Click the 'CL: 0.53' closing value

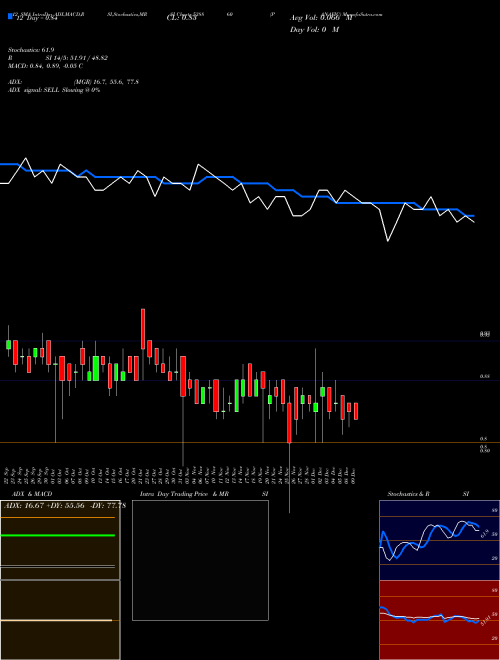tap(181, 18)
